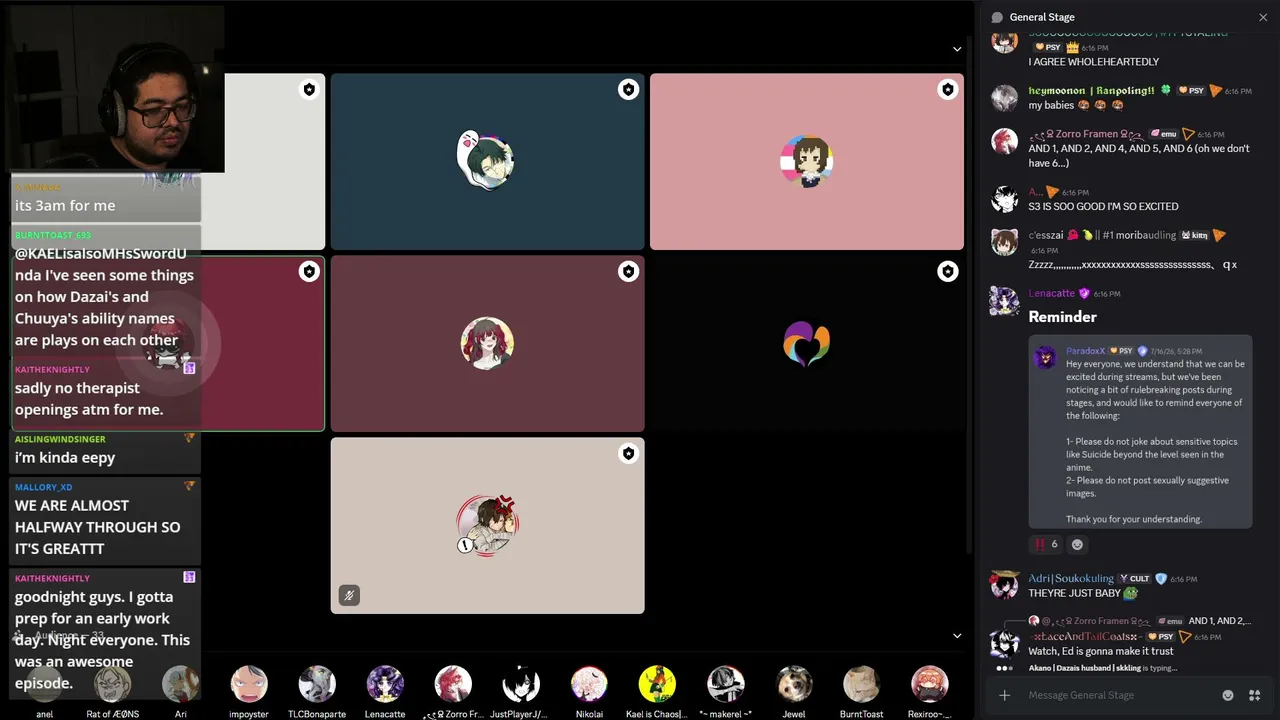Screen dimensions: 1280x720
Task: Select the maroon speaker tile avatar
Action: pos(487,343)
